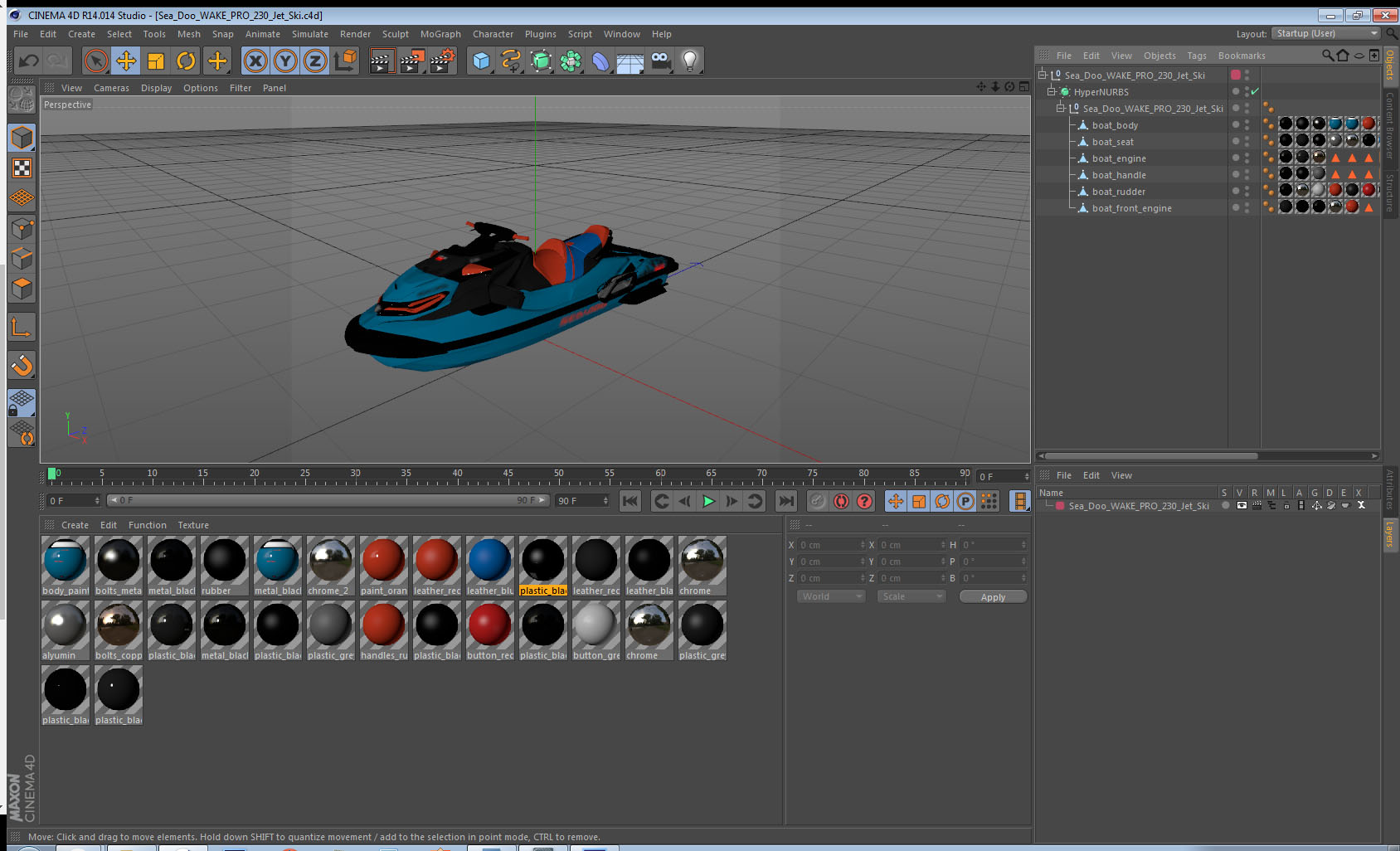Add a light object icon
Screen dimensions: 1400x851
pos(690,61)
